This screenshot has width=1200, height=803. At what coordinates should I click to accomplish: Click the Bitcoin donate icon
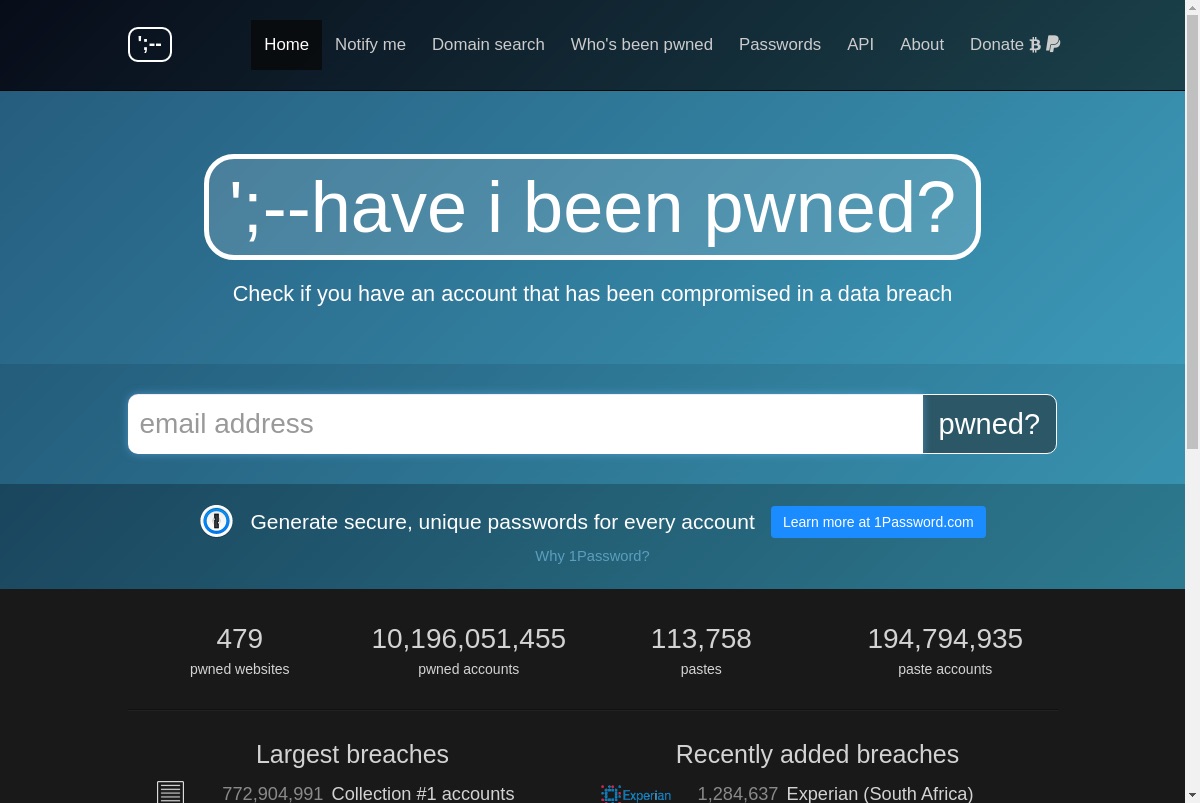(1035, 45)
